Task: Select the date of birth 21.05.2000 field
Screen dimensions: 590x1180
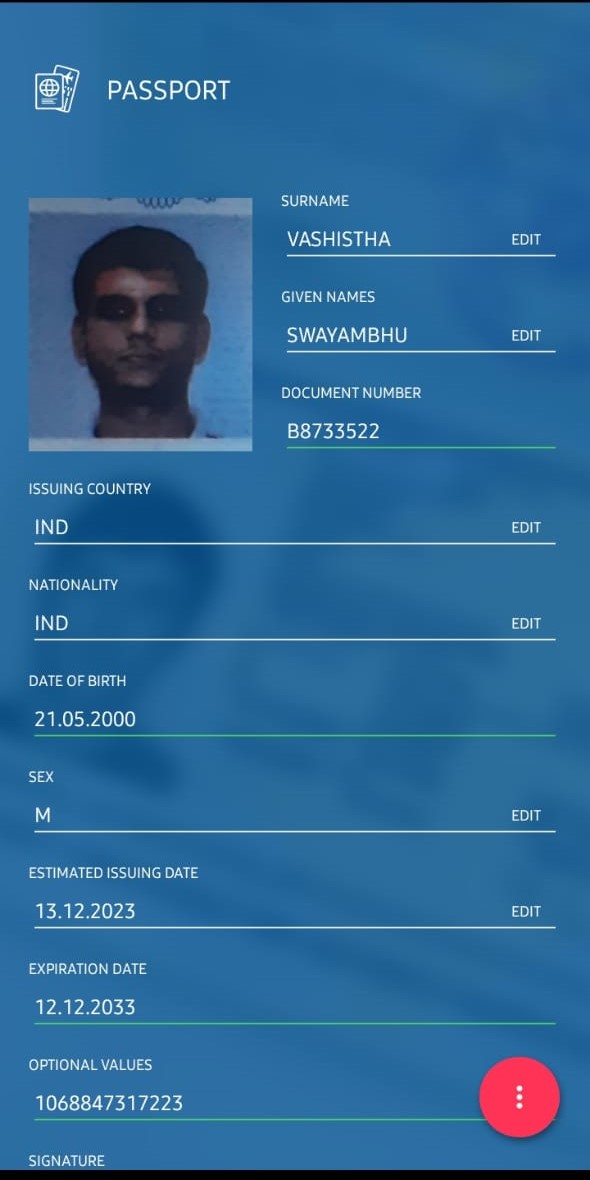Action: (x=294, y=719)
